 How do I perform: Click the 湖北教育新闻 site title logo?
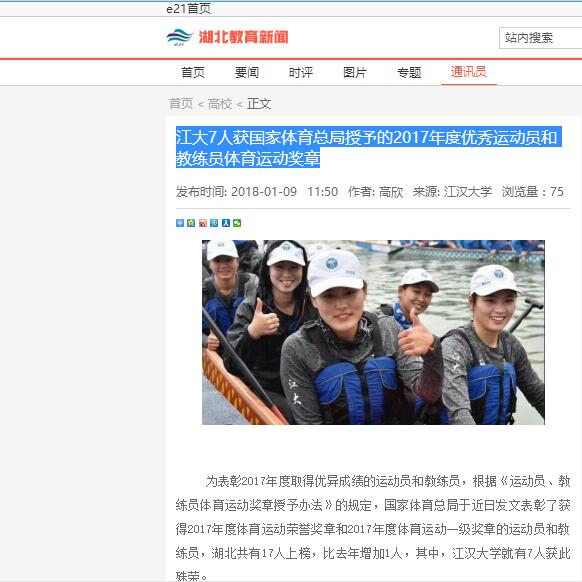click(x=243, y=37)
